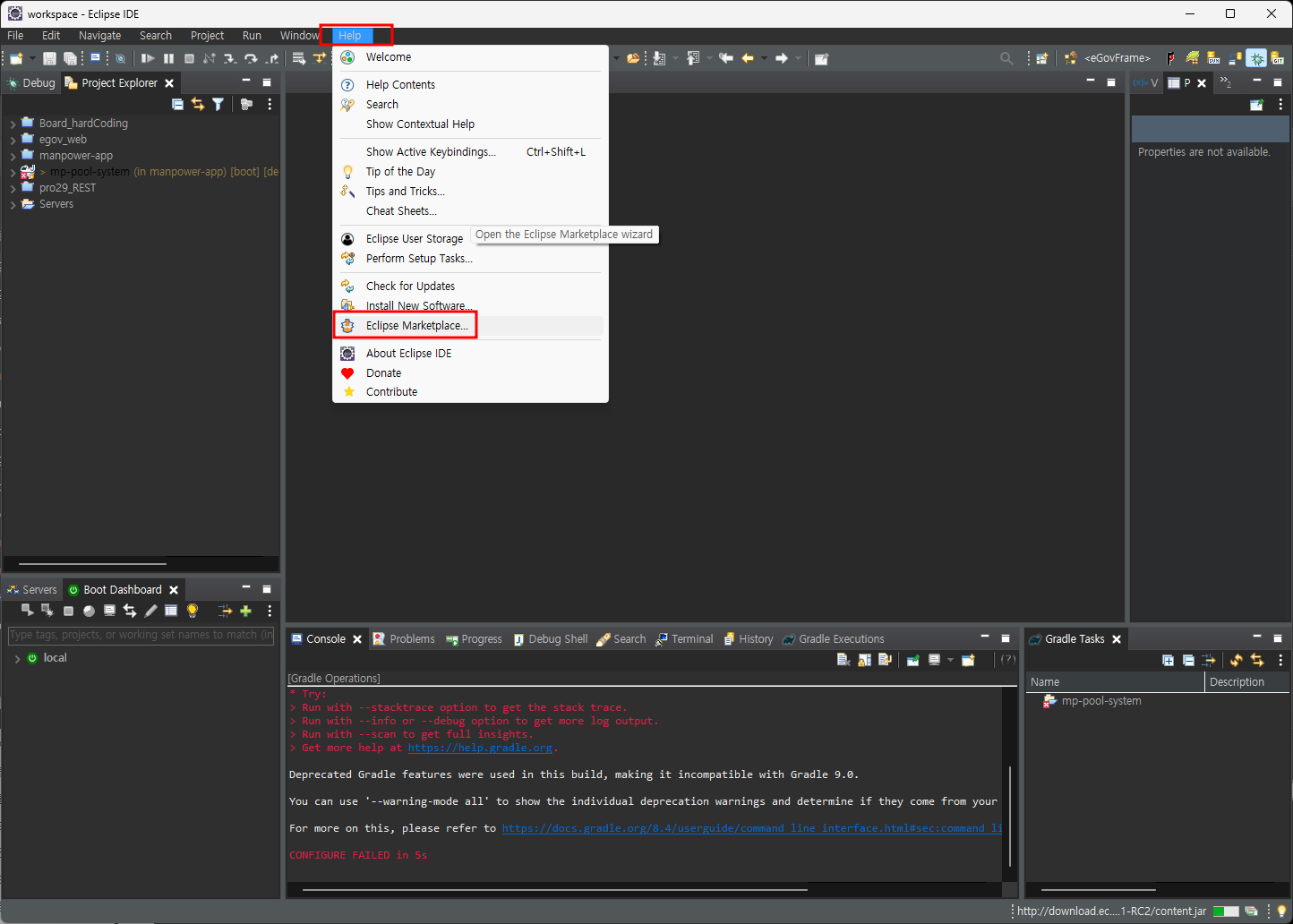
Task: Click the light bulb icon in Boot Dashboard
Action: click(x=192, y=611)
